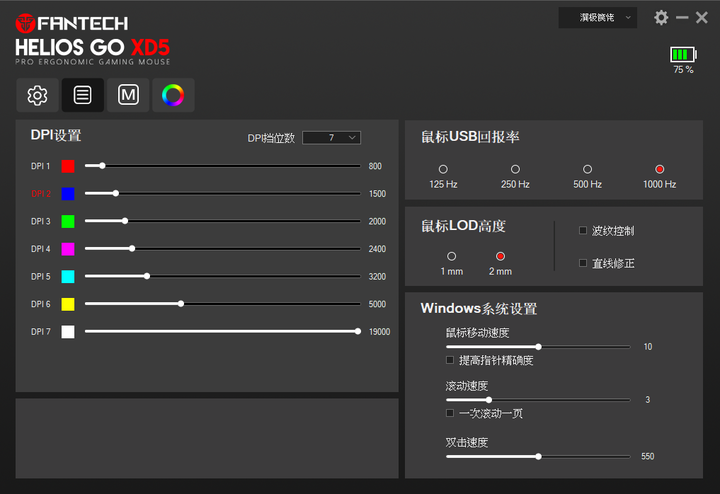The height and width of the screenshot is (494, 720).
Task: Click the DPI 5 slider handle
Action: pos(147,276)
